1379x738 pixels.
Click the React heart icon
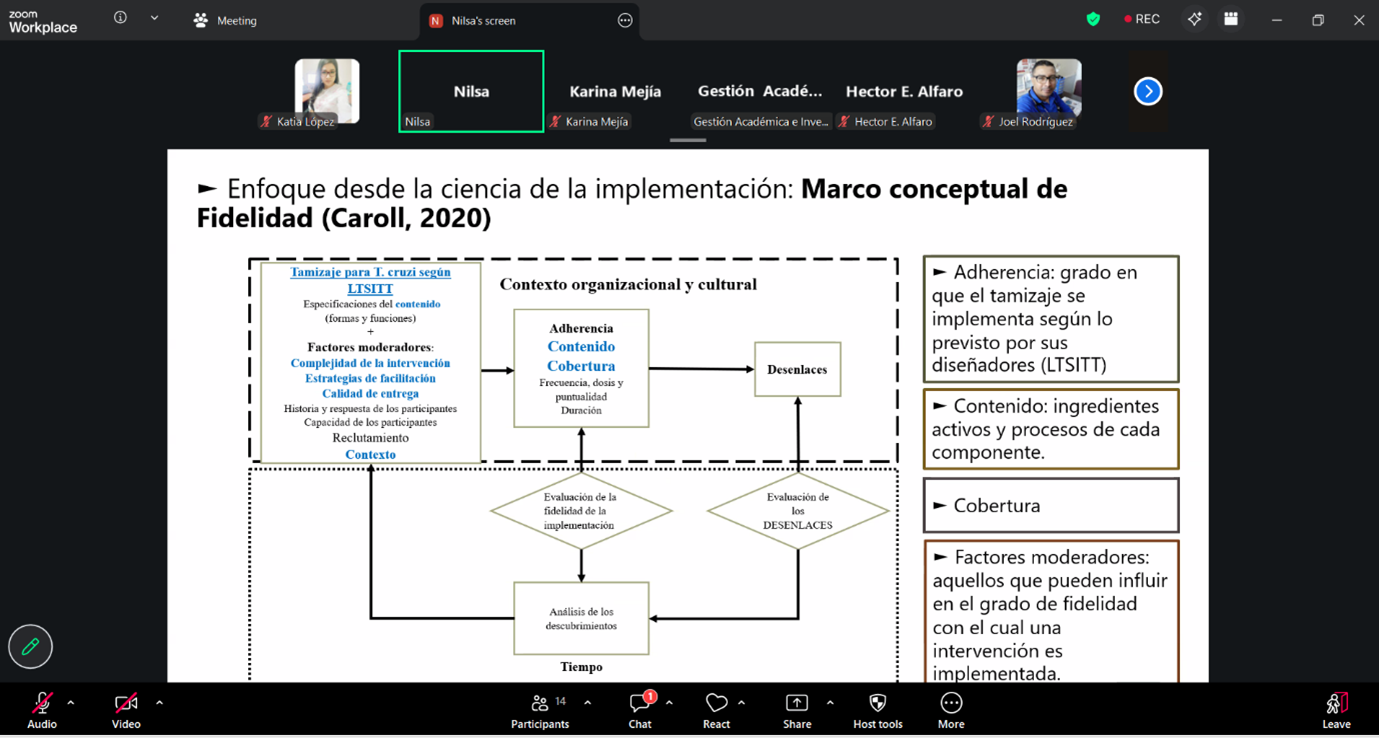click(x=716, y=710)
